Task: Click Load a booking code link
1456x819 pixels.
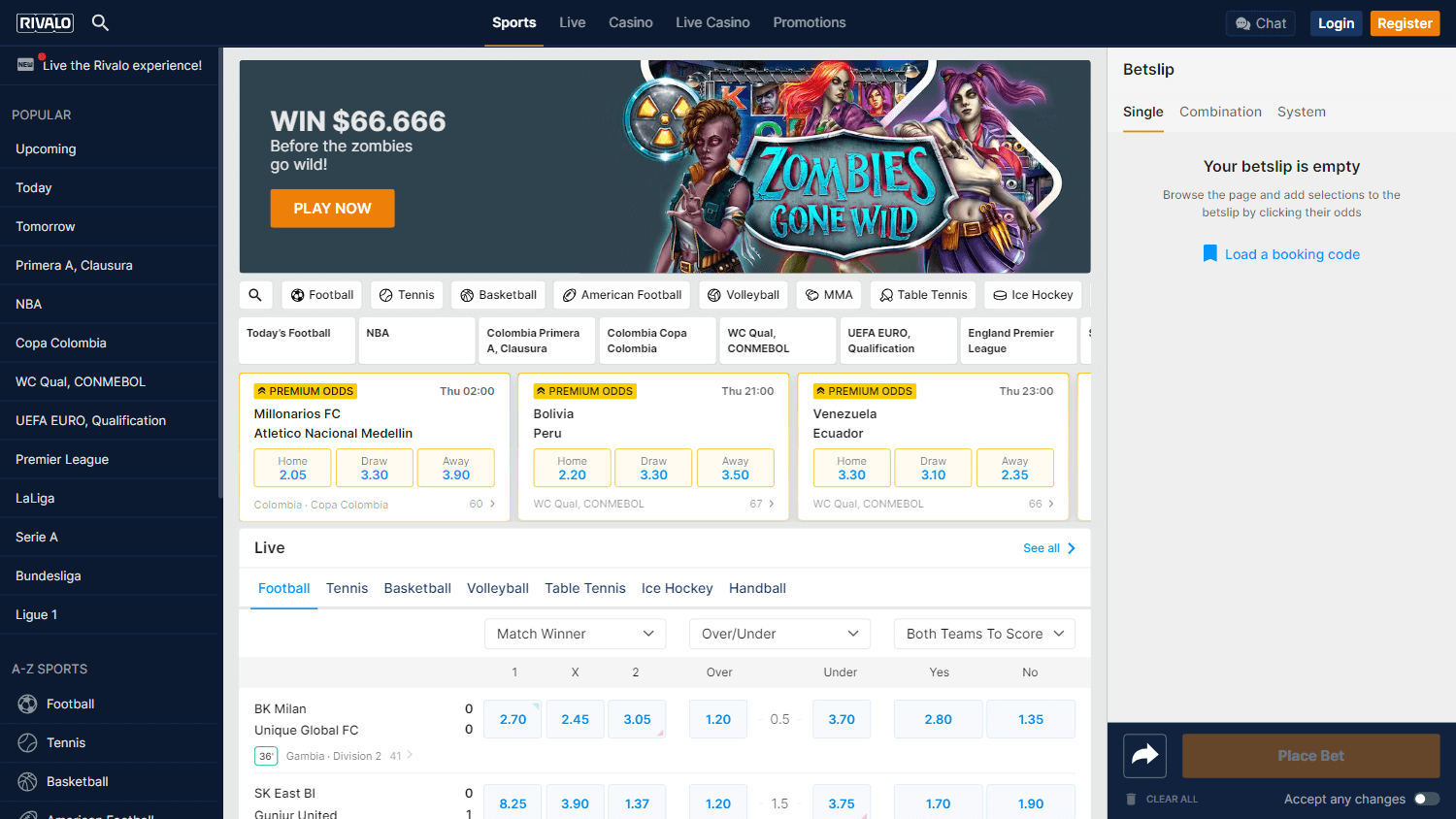Action: [1292, 254]
